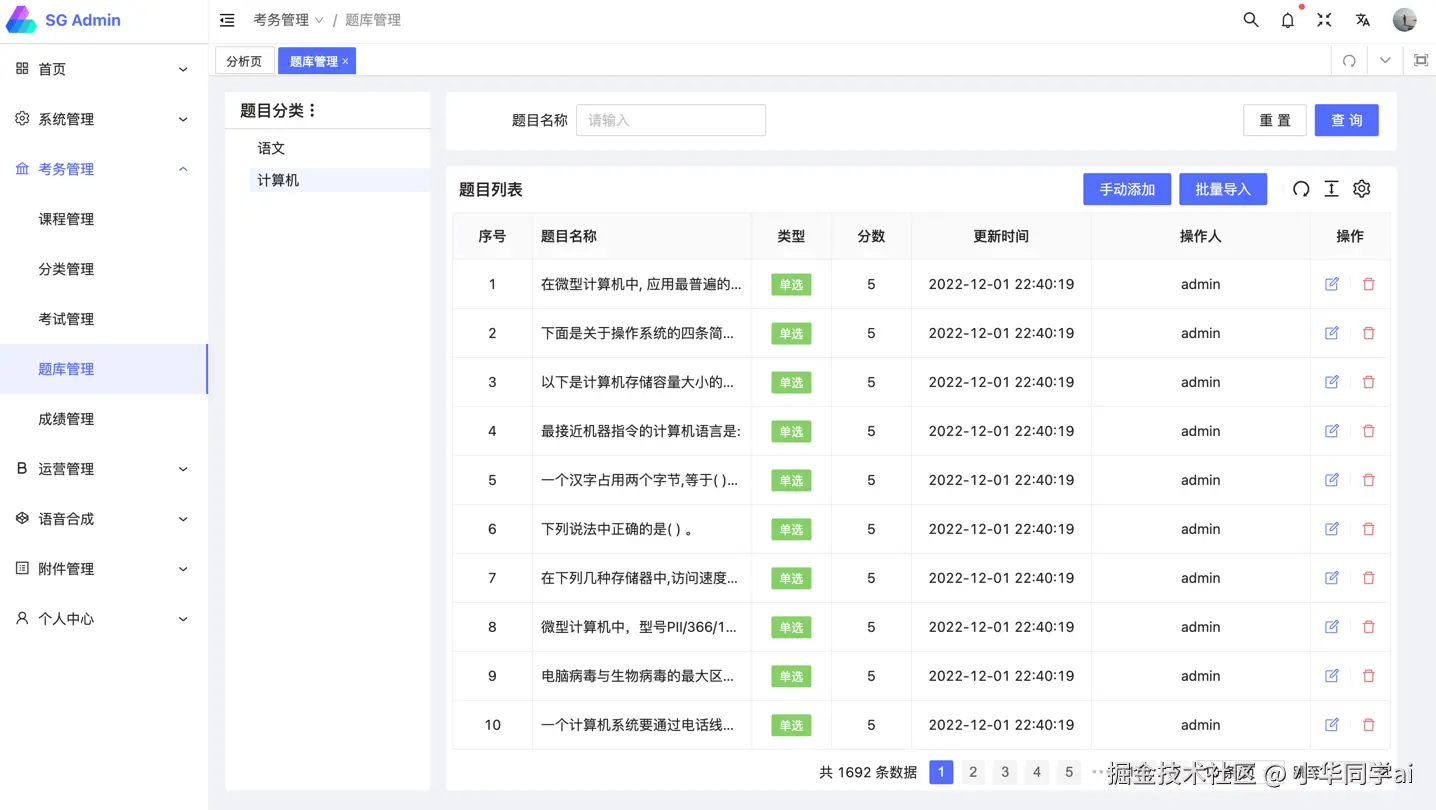Edit question row 1
Image resolution: width=1436 pixels, height=810 pixels.
click(1332, 284)
